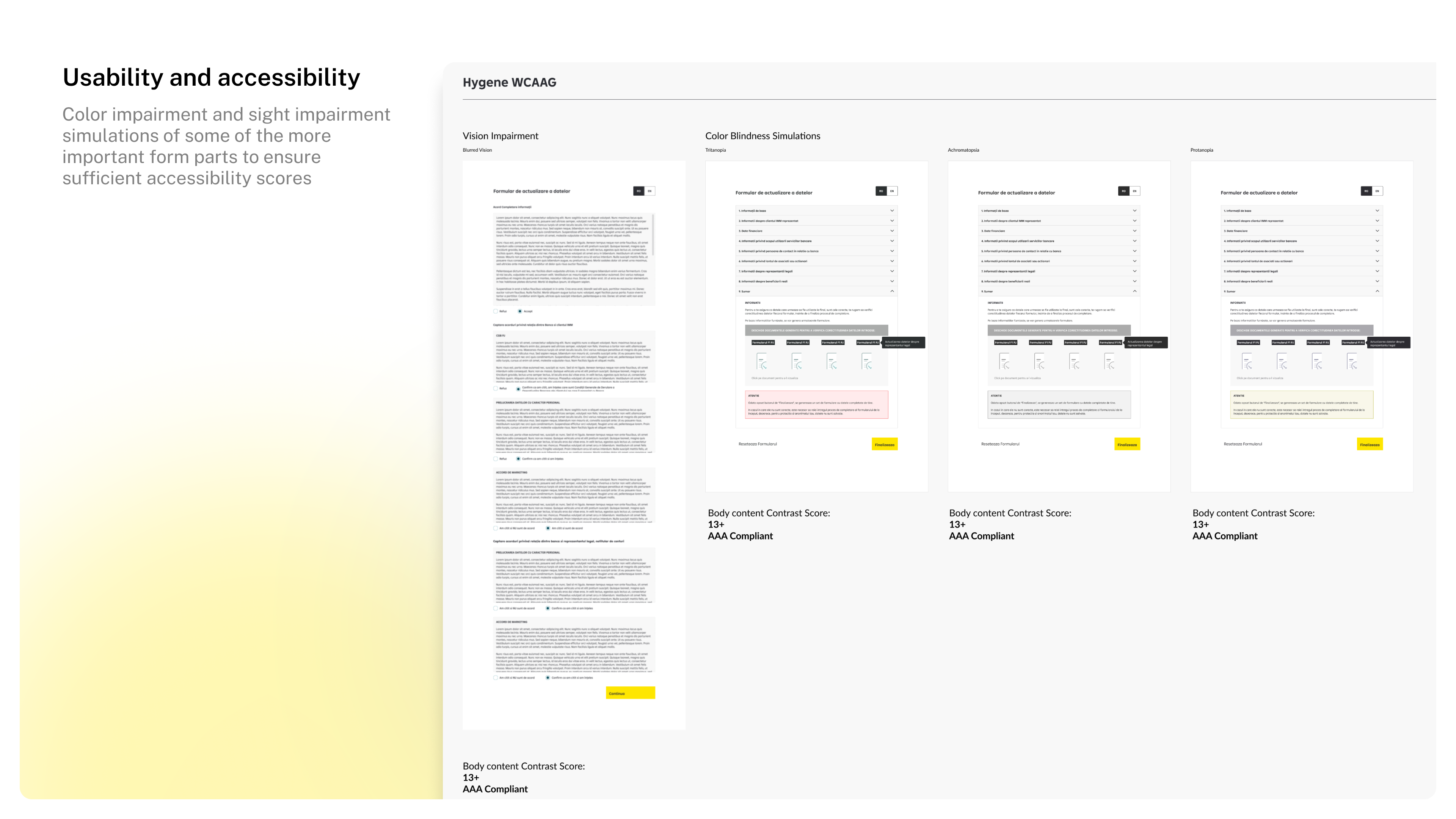Open third document icon in Tritanopia panel
Screen dimensions: 1456x819
tap(832, 361)
